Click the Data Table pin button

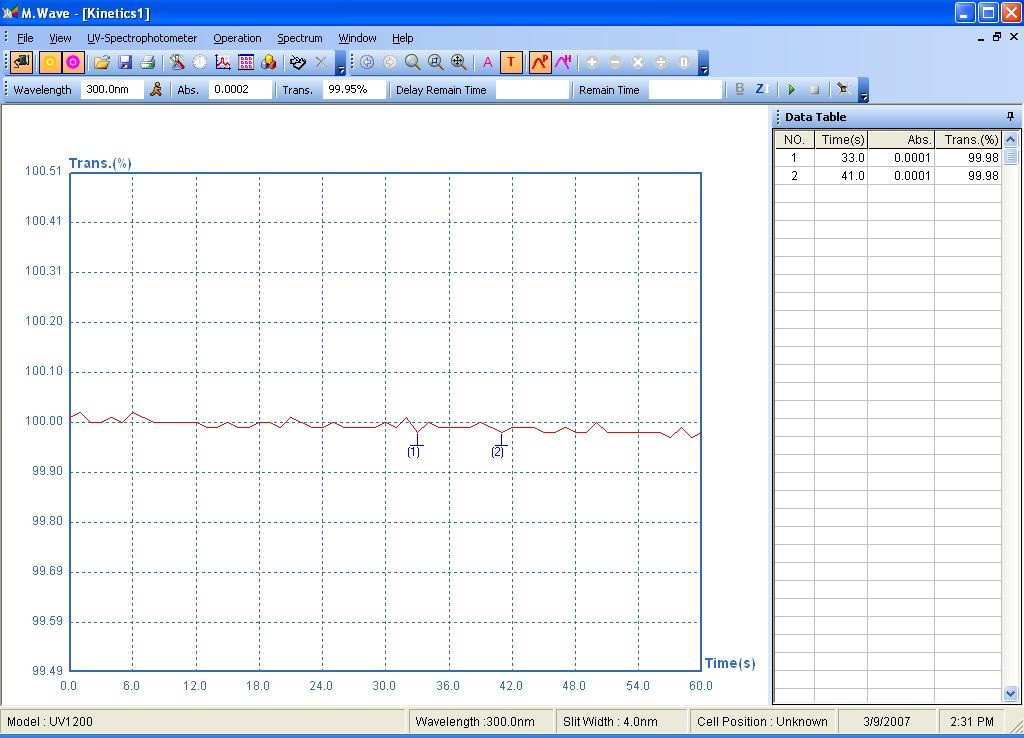click(1010, 117)
